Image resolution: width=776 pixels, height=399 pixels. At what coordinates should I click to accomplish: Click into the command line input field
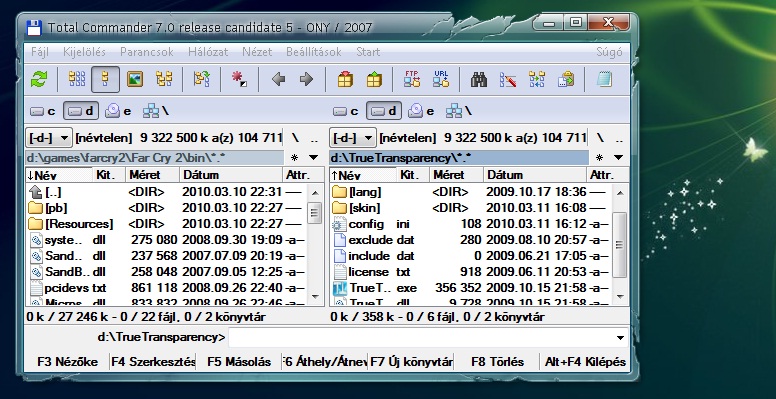(x=420, y=338)
